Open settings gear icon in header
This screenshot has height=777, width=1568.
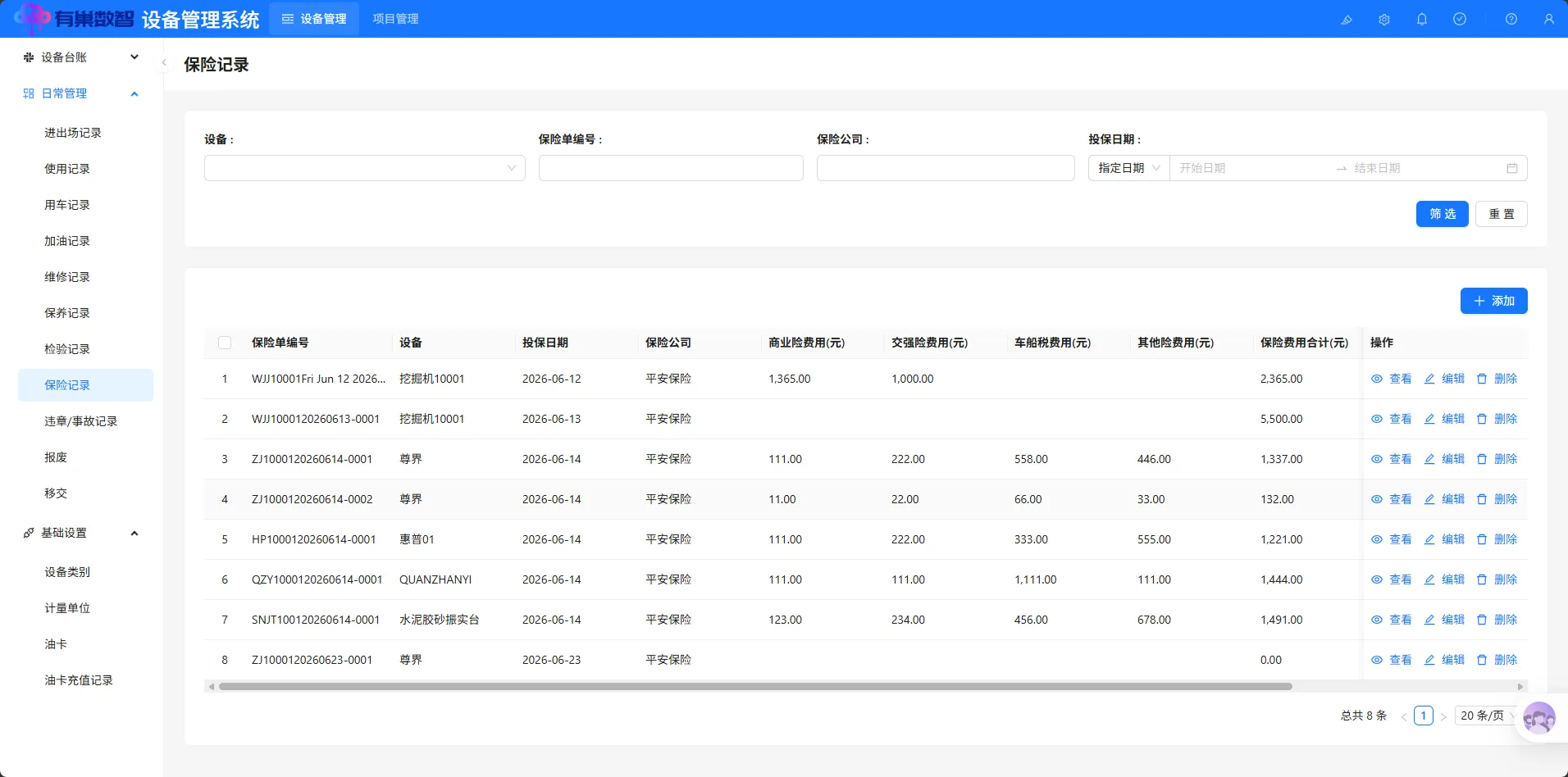point(1384,19)
